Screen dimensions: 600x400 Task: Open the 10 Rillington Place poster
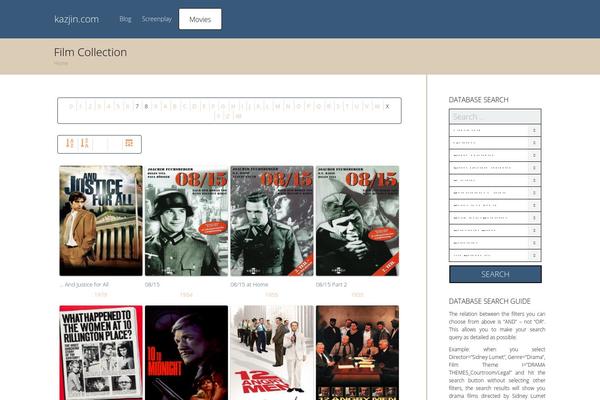click(101, 353)
